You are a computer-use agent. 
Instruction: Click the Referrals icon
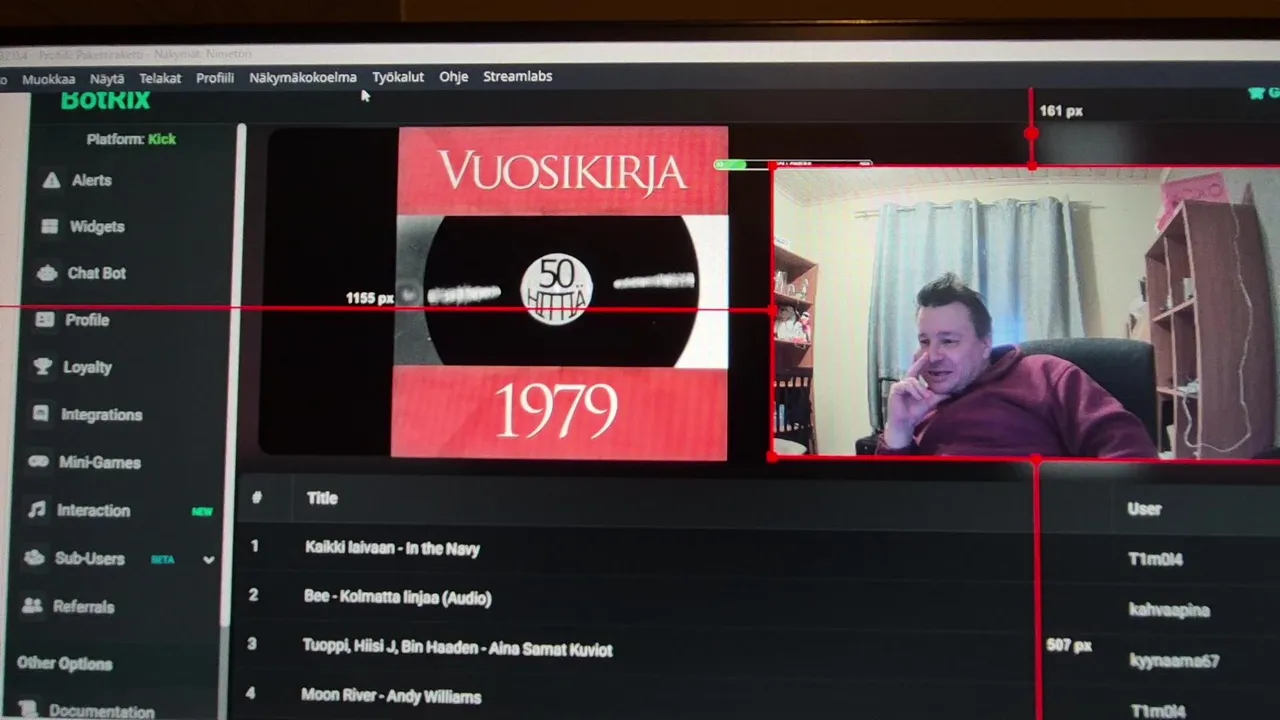click(32, 606)
